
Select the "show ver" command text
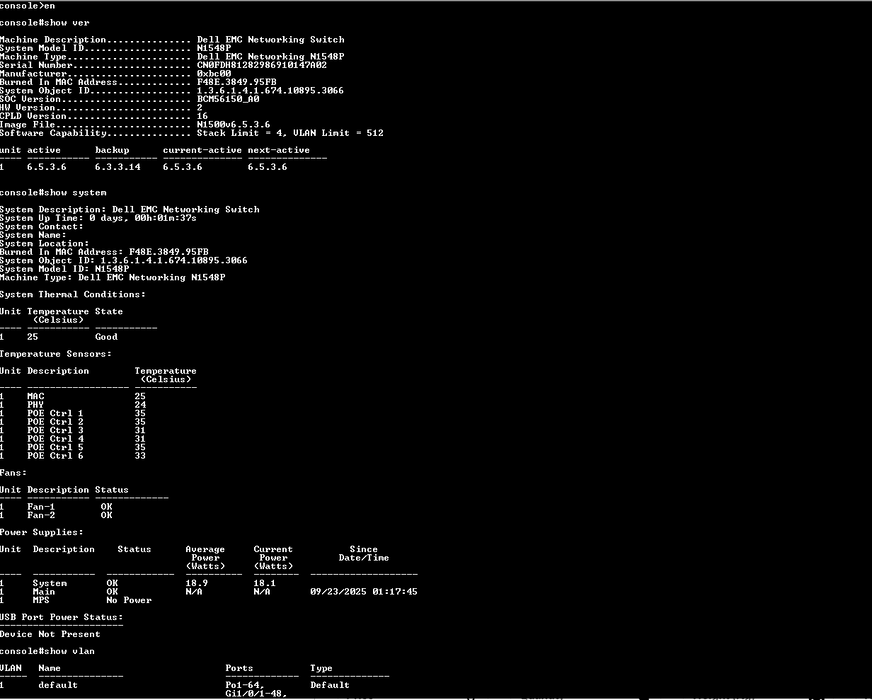coord(67,23)
